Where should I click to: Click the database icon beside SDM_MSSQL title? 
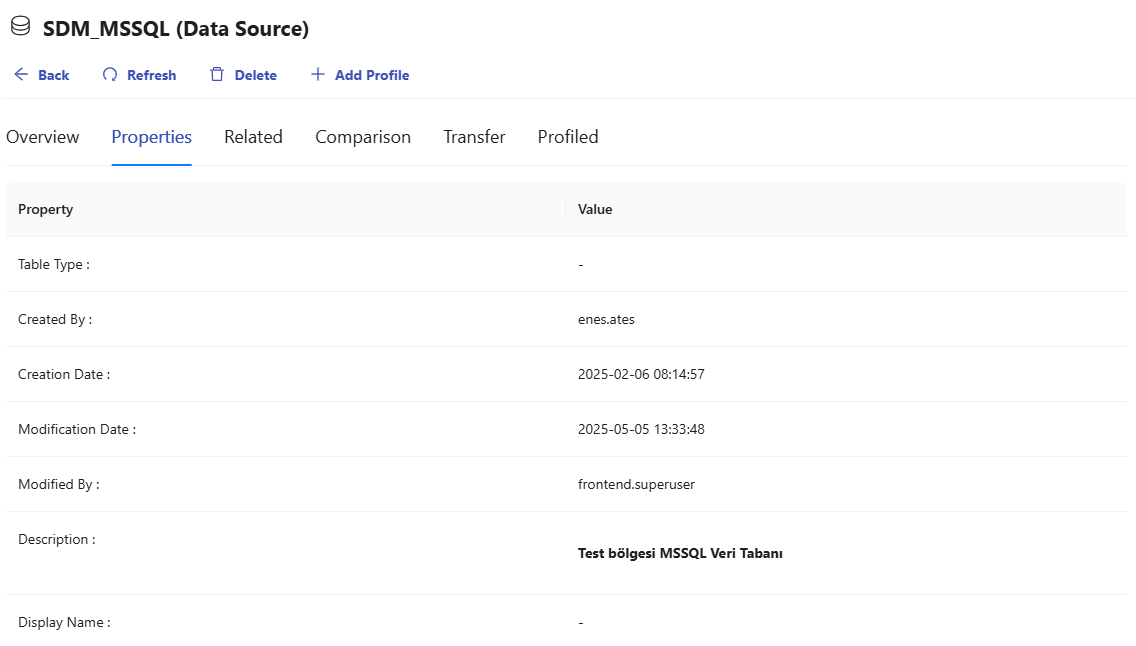pos(20,28)
